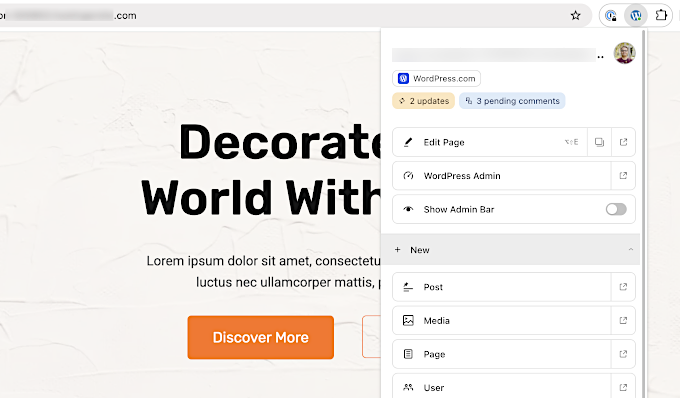Viewport: 680px width, 398px height.
Task: Click the pencil icon beside Edit Page
Action: point(408,142)
